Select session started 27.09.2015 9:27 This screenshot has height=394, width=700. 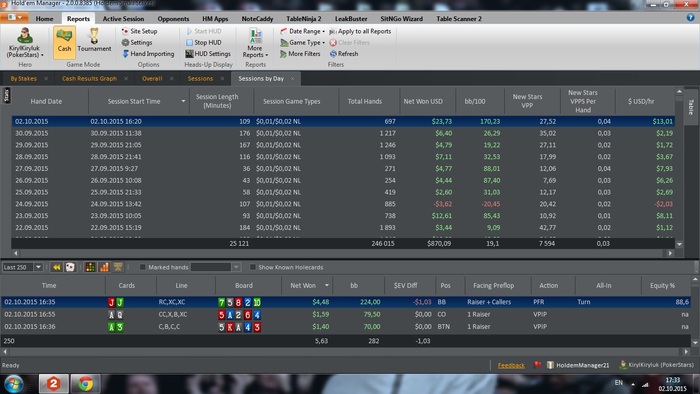pyautogui.click(x=343, y=169)
